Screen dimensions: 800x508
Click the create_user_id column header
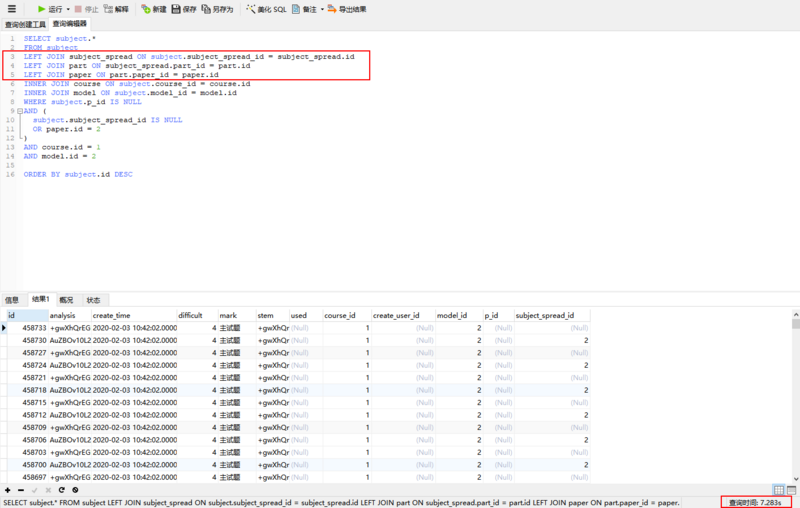pyautogui.click(x=403, y=315)
